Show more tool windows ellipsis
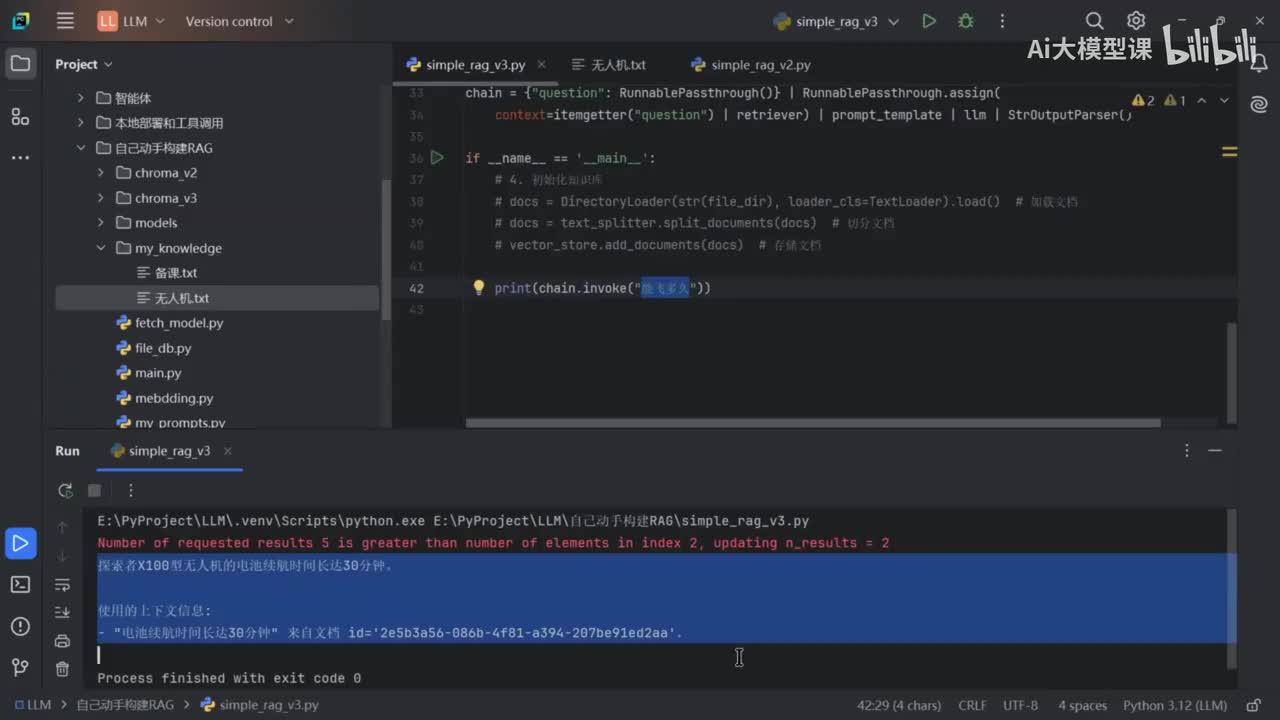Screen dimensions: 1280x720 pyautogui.click(x=20, y=158)
